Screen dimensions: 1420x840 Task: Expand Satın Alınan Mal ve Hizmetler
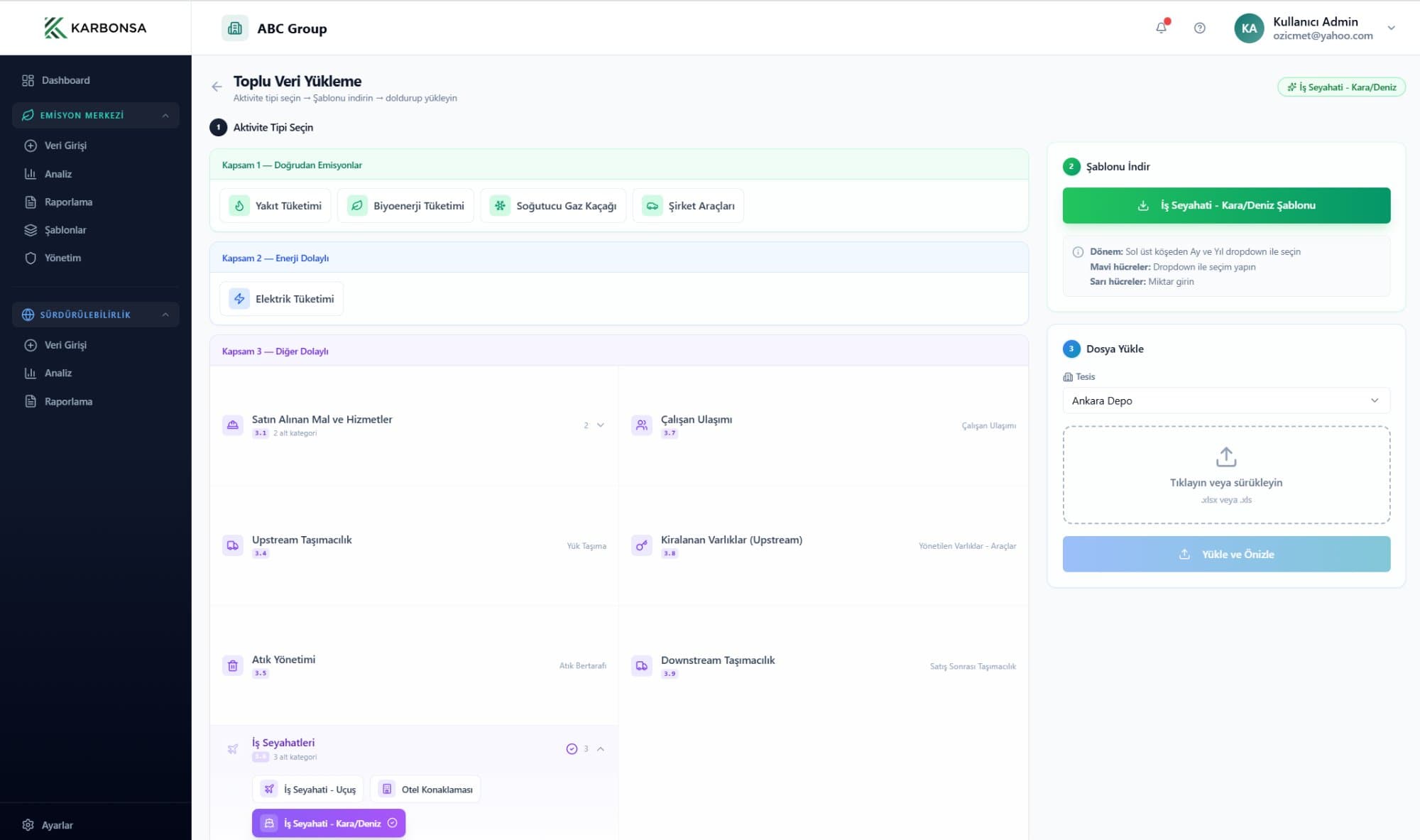click(601, 425)
